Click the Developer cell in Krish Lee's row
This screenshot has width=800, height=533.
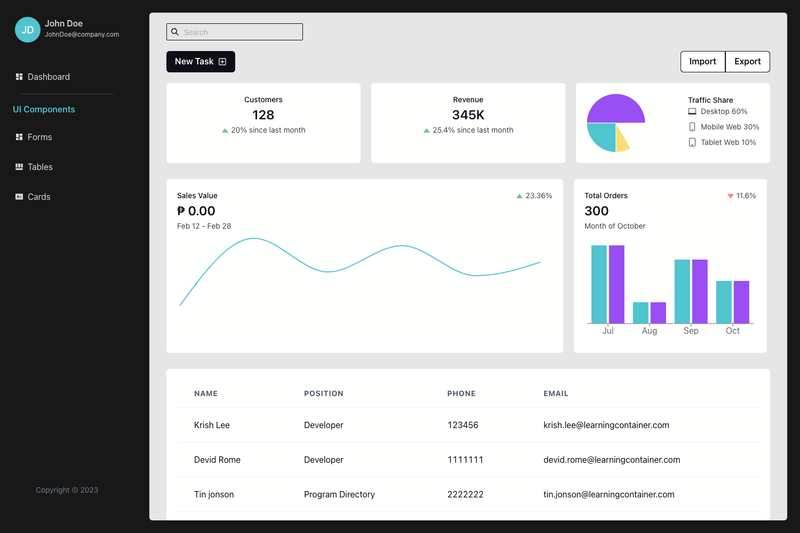click(323, 425)
